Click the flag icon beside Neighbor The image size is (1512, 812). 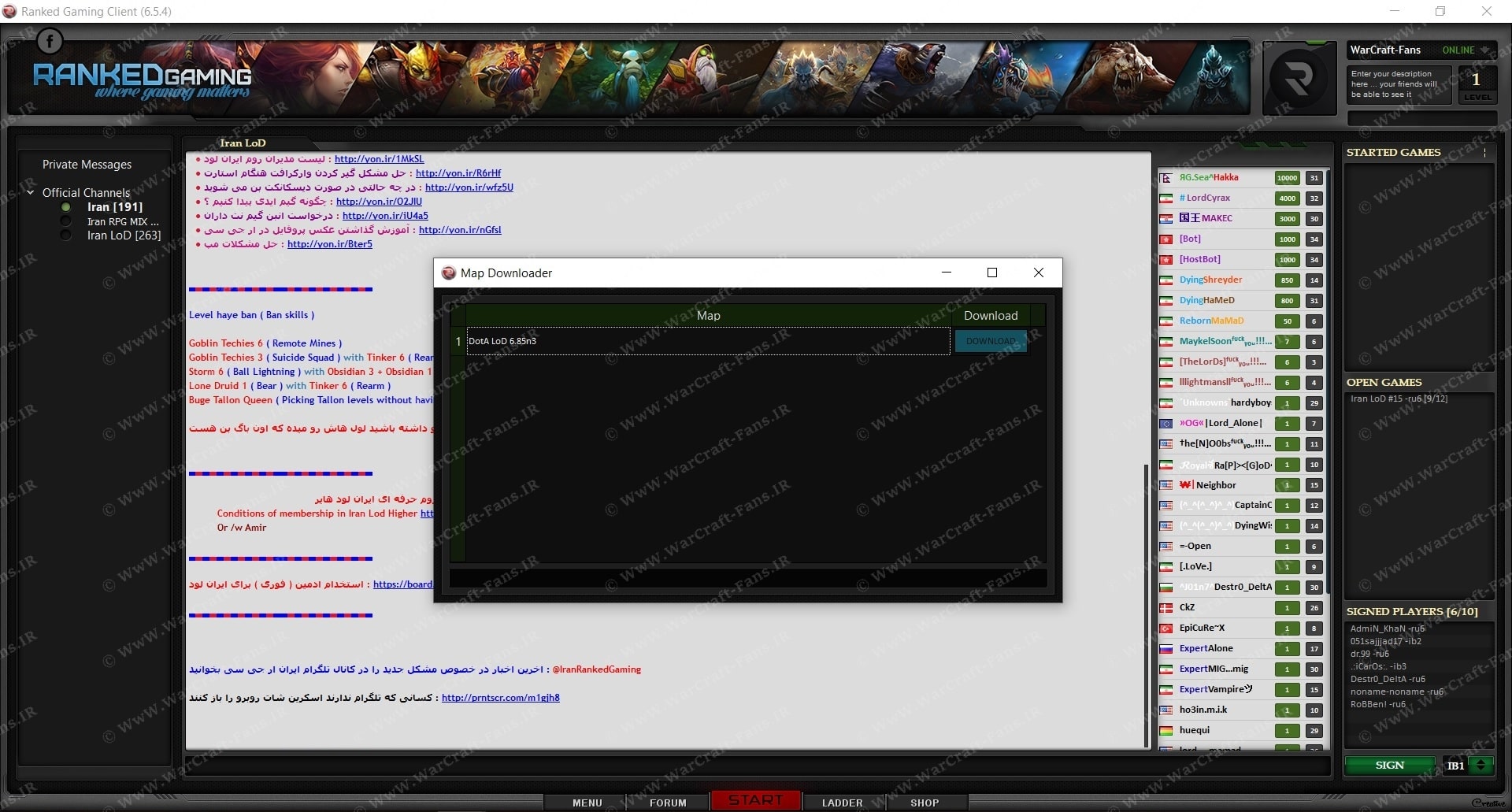(x=1166, y=485)
